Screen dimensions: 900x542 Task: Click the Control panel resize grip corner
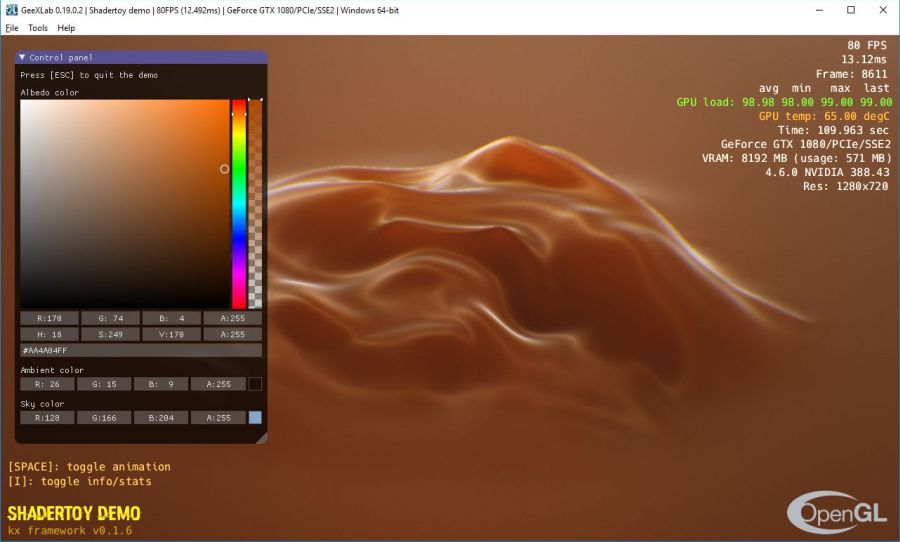coord(262,439)
